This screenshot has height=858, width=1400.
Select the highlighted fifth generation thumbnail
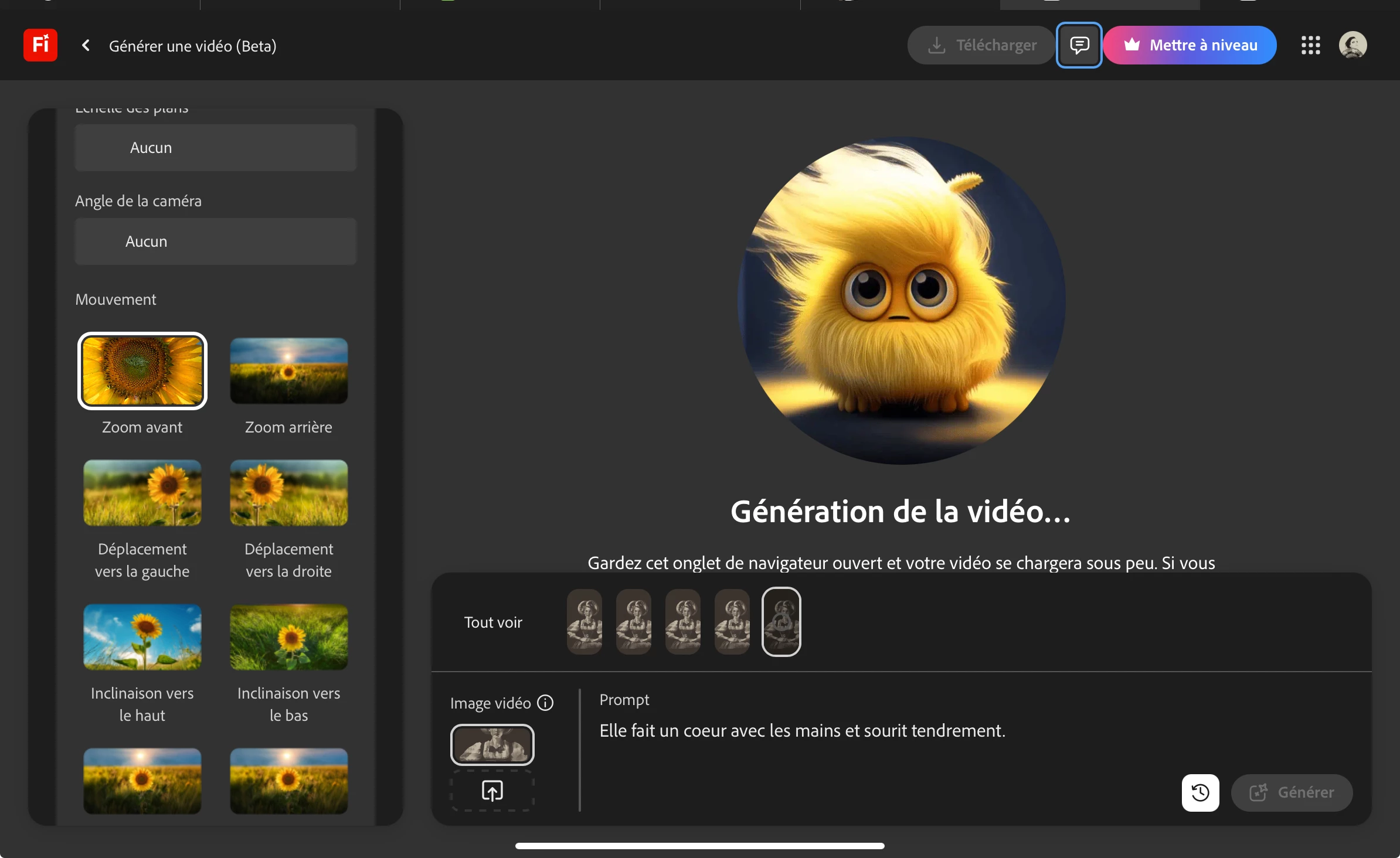tap(781, 622)
